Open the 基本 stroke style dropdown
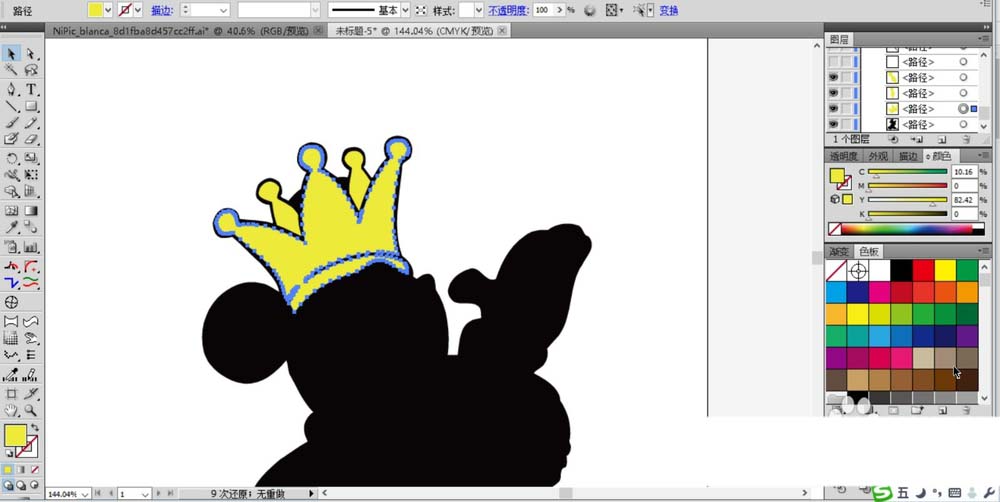This screenshot has width=1000, height=502. point(405,10)
